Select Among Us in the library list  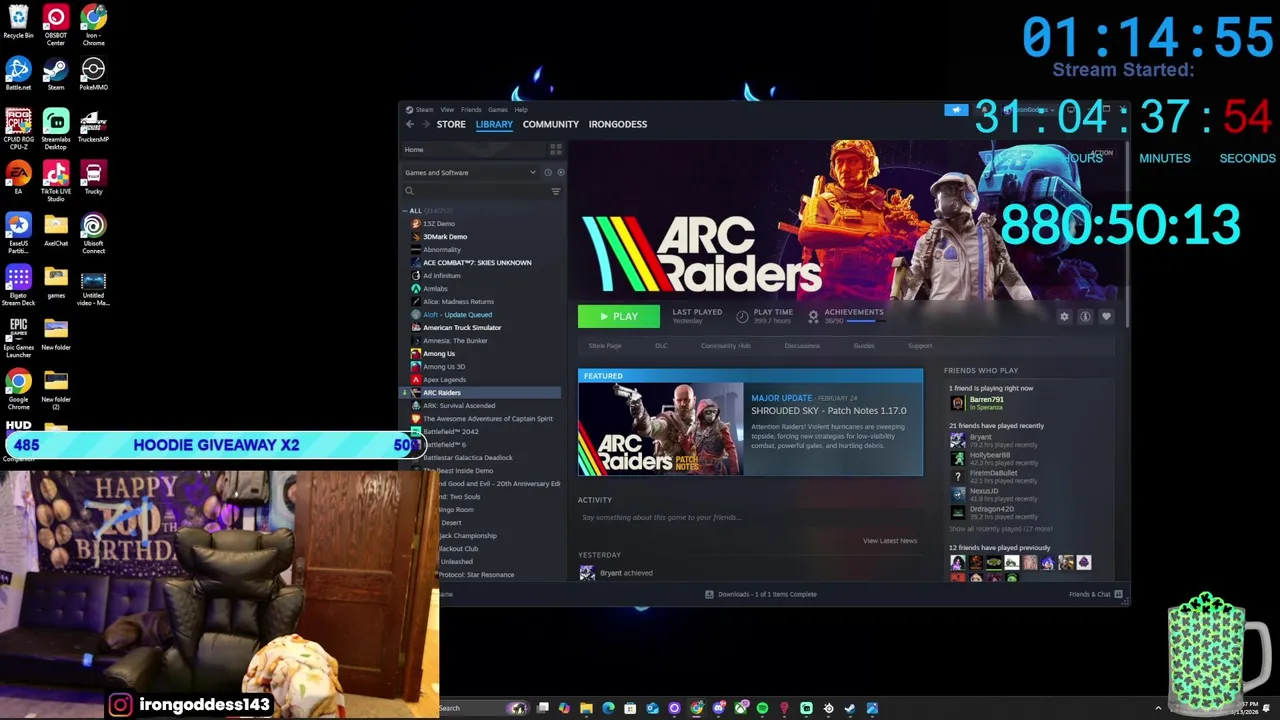click(x=438, y=354)
